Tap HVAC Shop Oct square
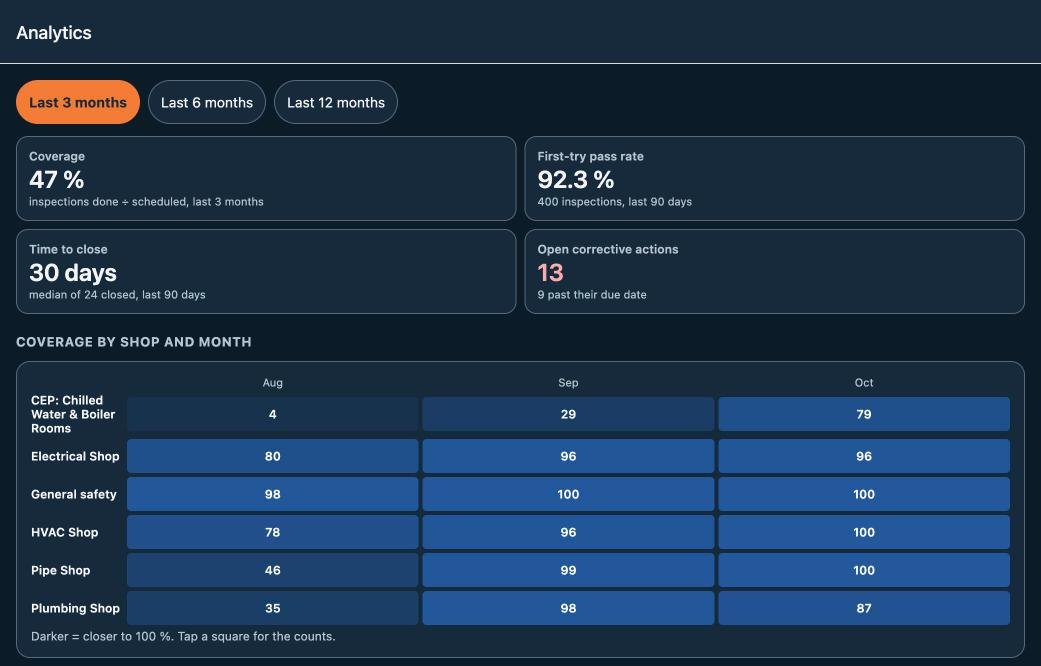The width and height of the screenshot is (1041, 666). click(x=864, y=532)
